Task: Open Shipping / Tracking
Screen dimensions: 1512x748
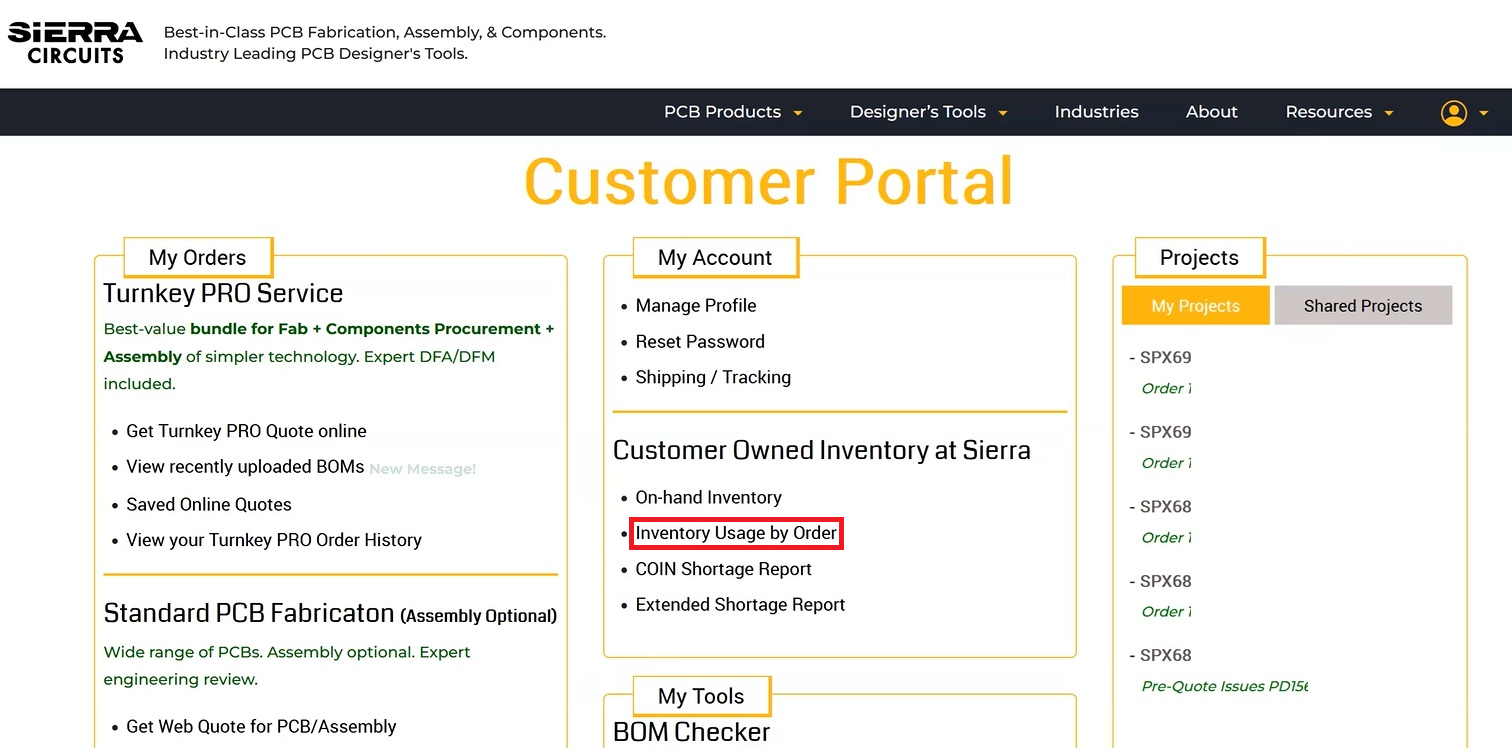Action: pyautogui.click(x=713, y=378)
